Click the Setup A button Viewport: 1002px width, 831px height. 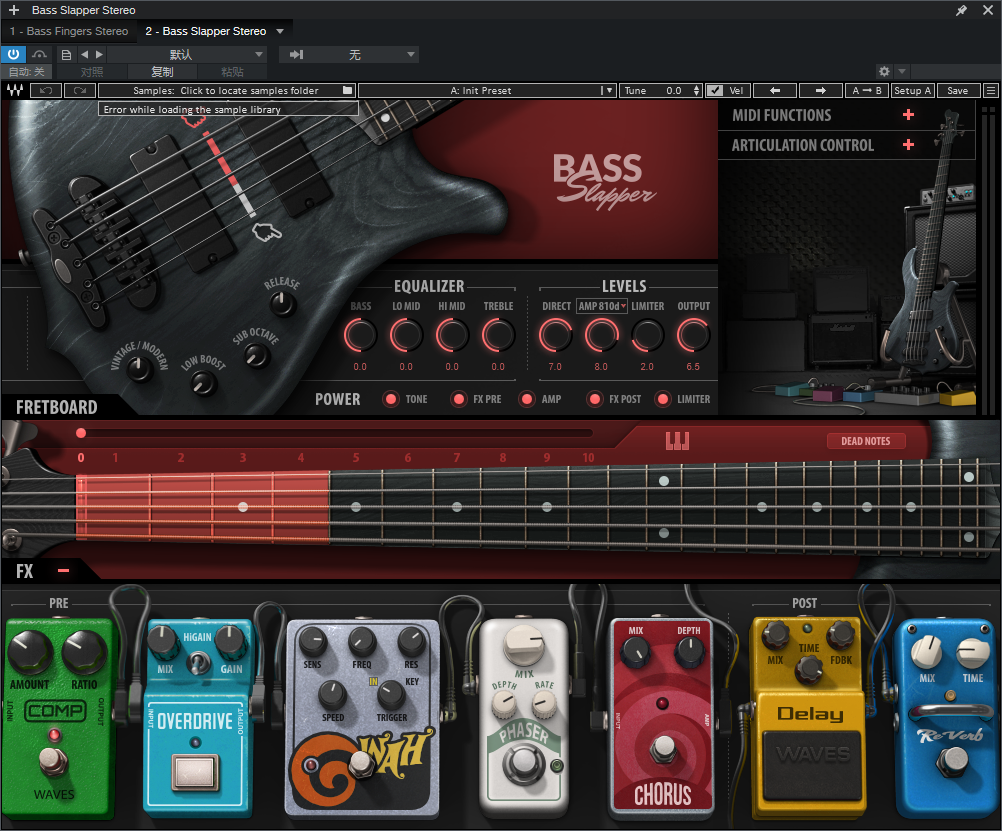tap(913, 90)
